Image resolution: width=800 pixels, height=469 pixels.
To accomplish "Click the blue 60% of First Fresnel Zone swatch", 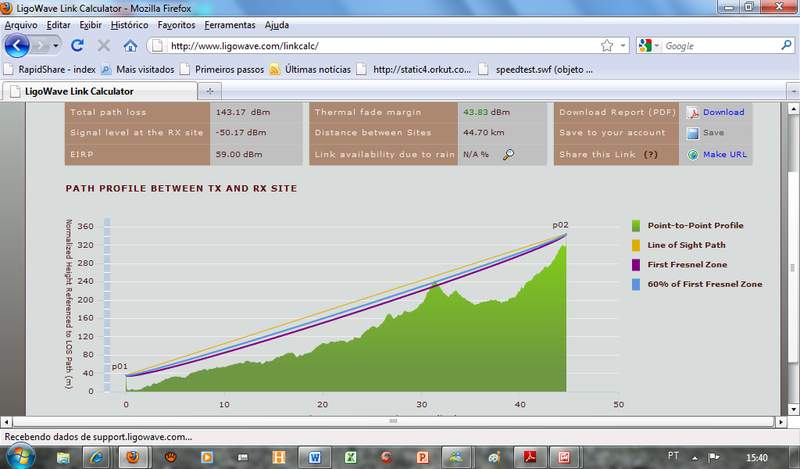I will pyautogui.click(x=636, y=284).
